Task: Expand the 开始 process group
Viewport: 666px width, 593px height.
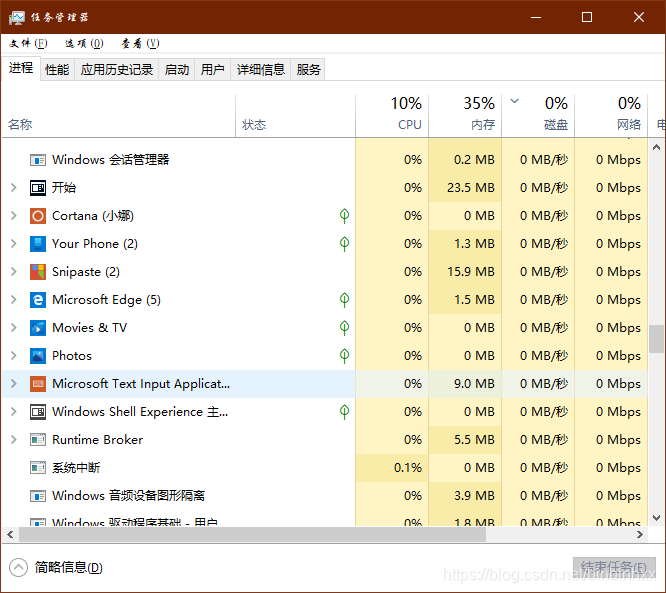Action: pyautogui.click(x=14, y=187)
